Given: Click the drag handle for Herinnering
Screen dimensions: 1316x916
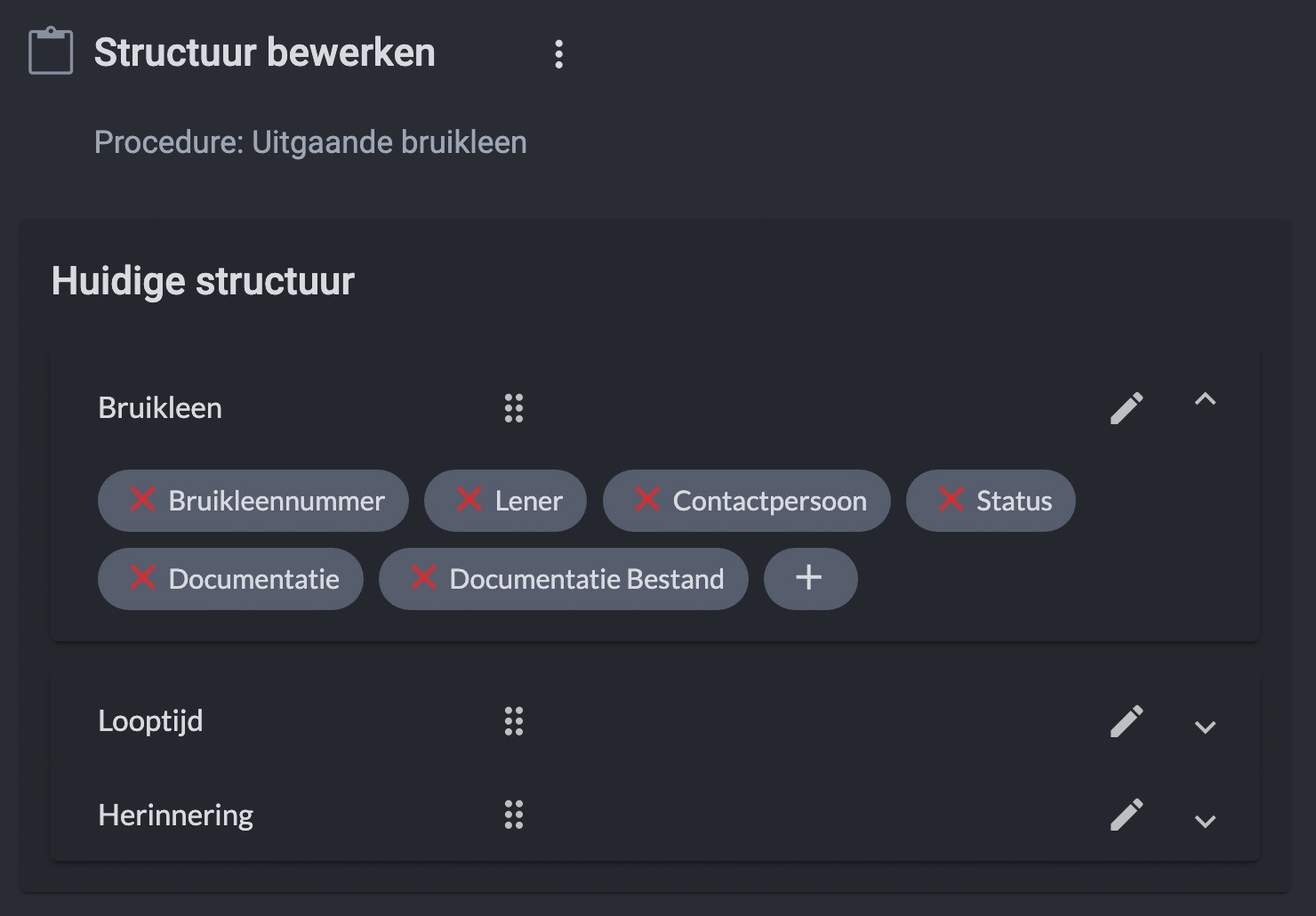Looking at the screenshot, I should [514, 815].
